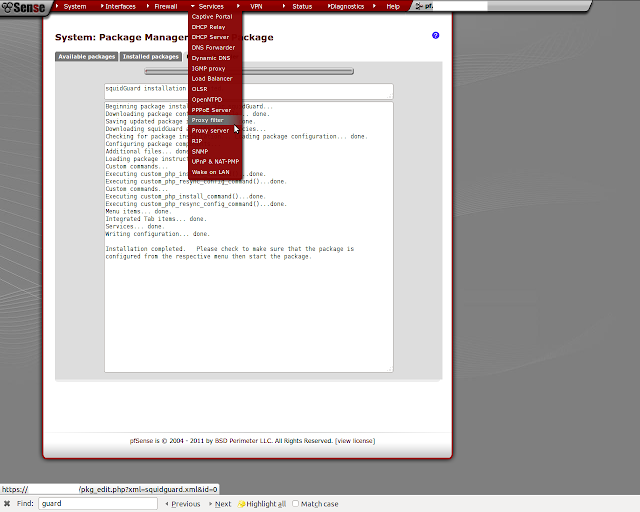Click inside the installation log output area
The height and width of the screenshot is (512, 640).
click(x=249, y=237)
